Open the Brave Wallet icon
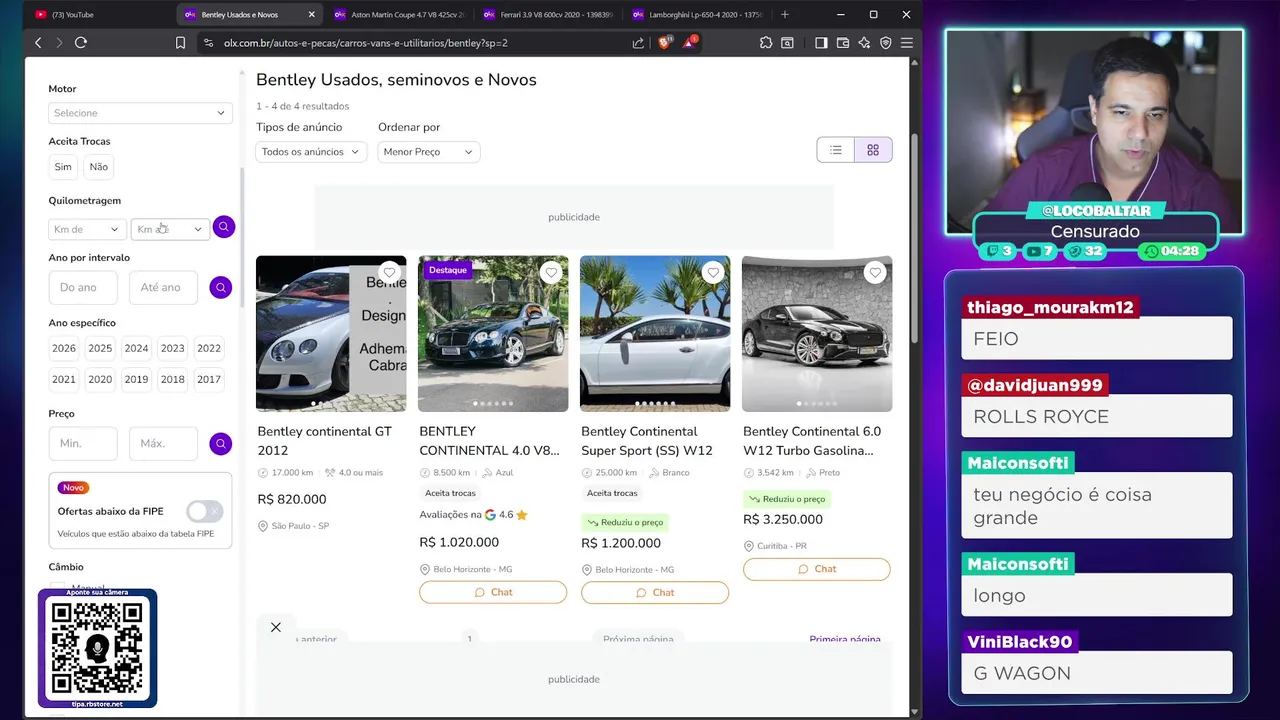1280x720 pixels. (843, 43)
